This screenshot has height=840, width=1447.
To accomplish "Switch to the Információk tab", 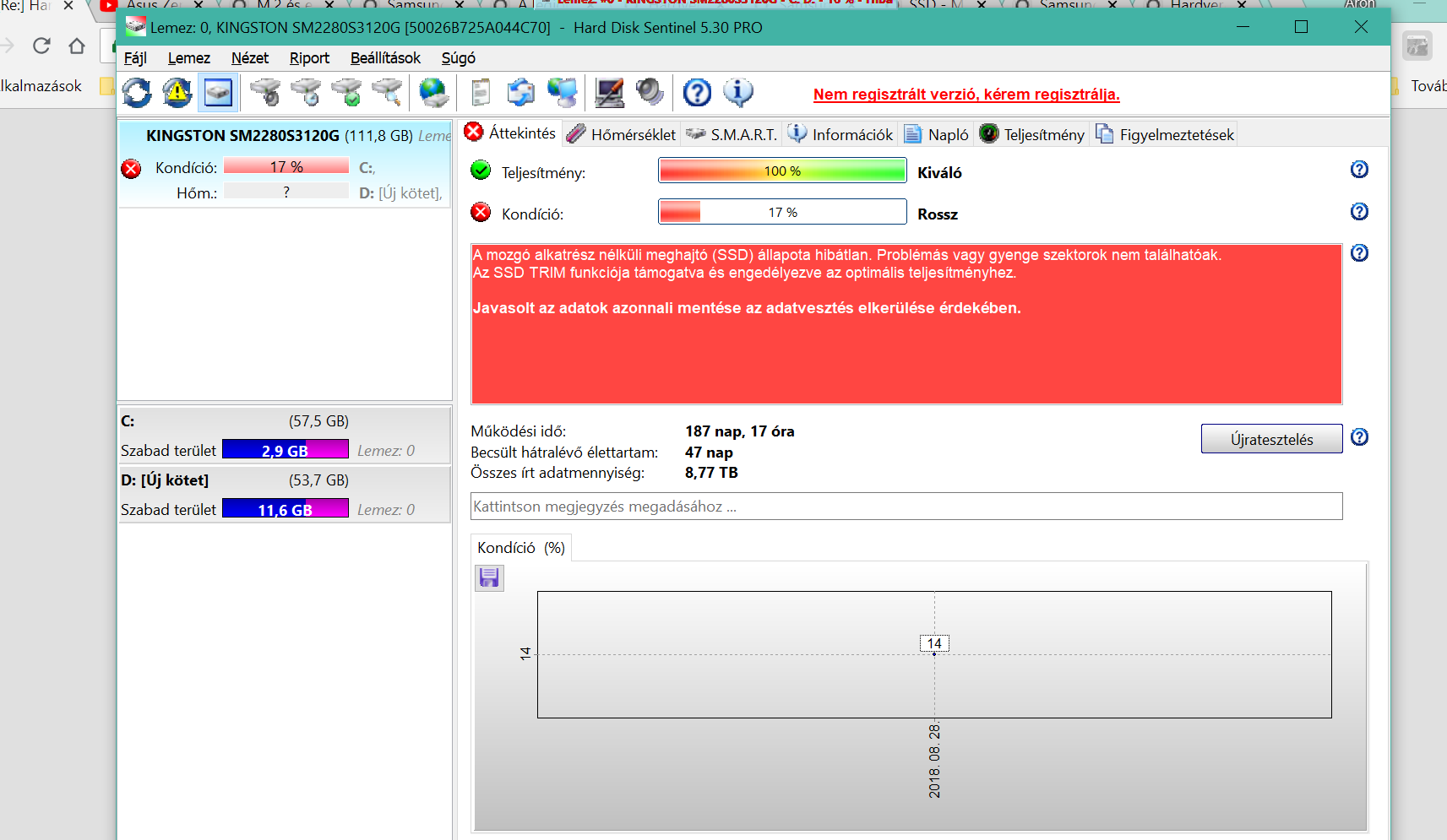I will [840, 134].
